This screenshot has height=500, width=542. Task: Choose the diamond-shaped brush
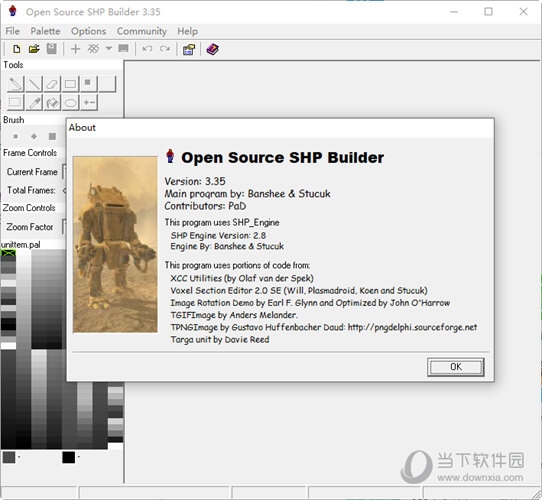click(x=34, y=136)
